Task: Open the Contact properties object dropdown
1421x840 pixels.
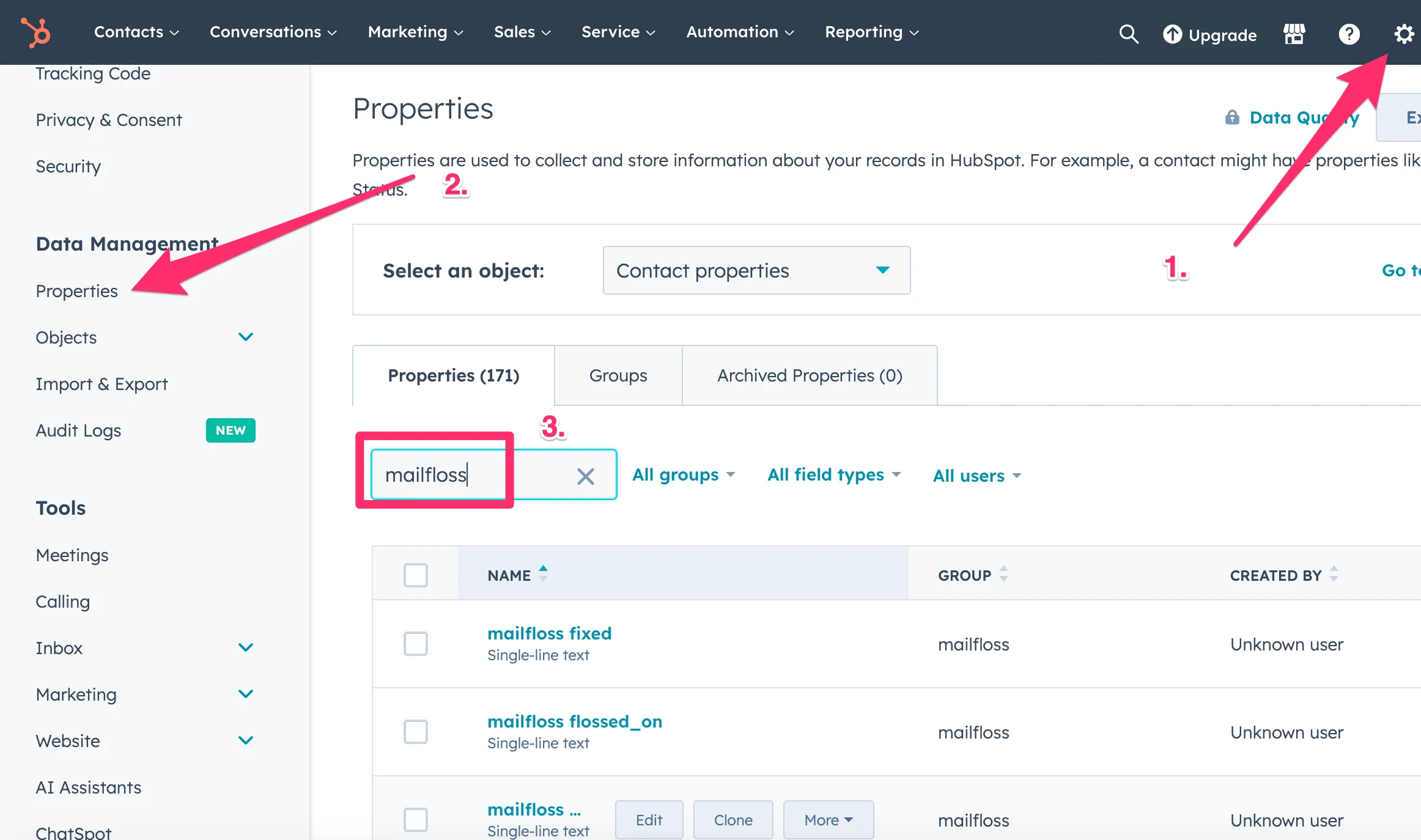Action: click(x=756, y=270)
